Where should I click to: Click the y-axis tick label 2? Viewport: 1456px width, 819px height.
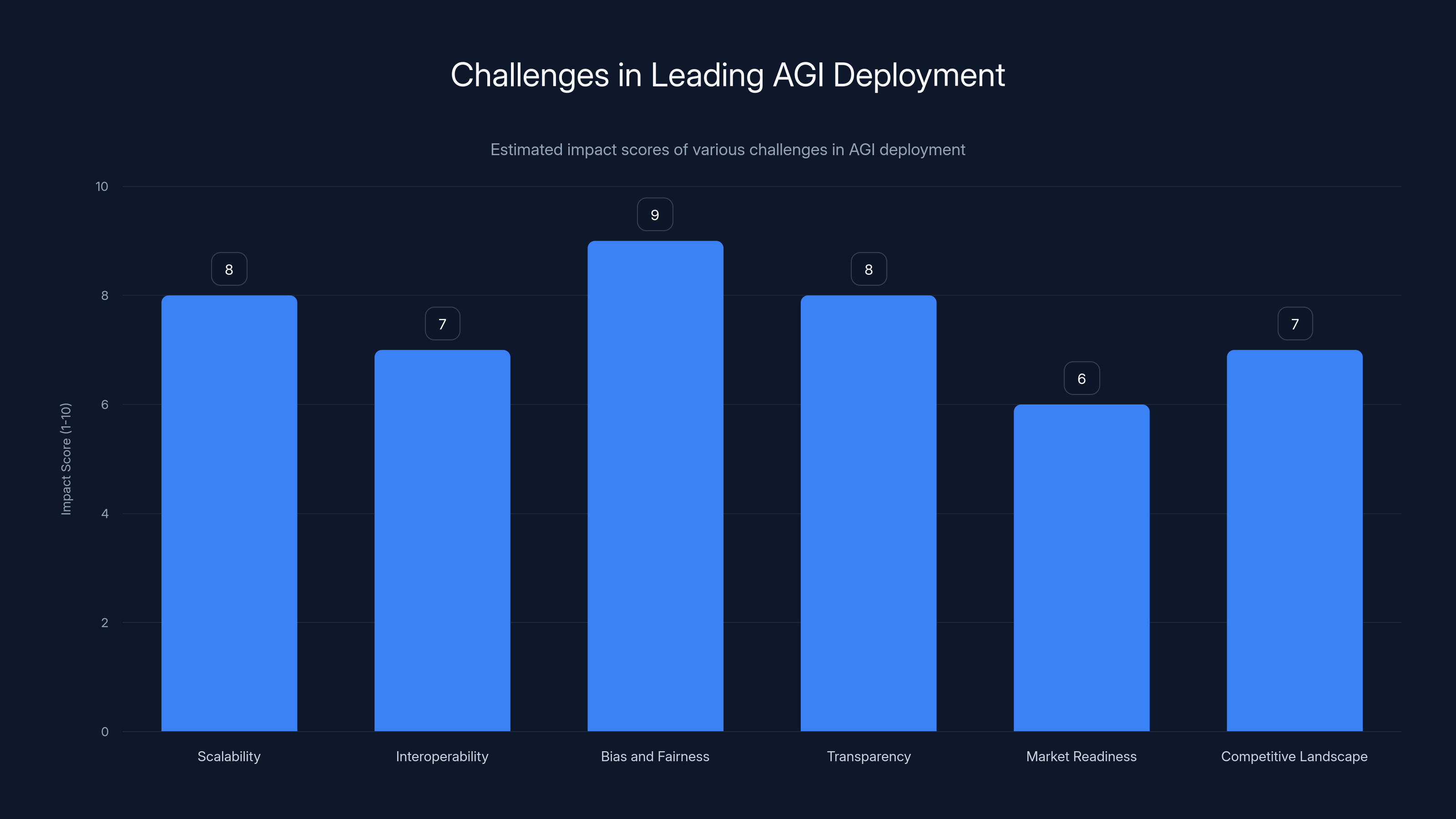(105, 623)
